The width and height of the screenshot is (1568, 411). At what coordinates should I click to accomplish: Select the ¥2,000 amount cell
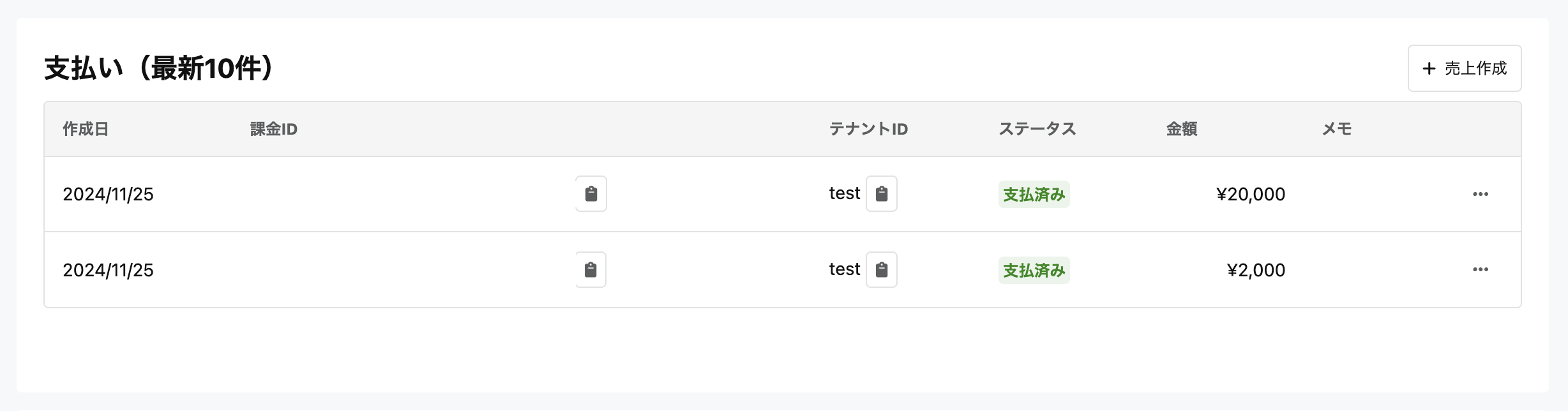pos(1256,271)
